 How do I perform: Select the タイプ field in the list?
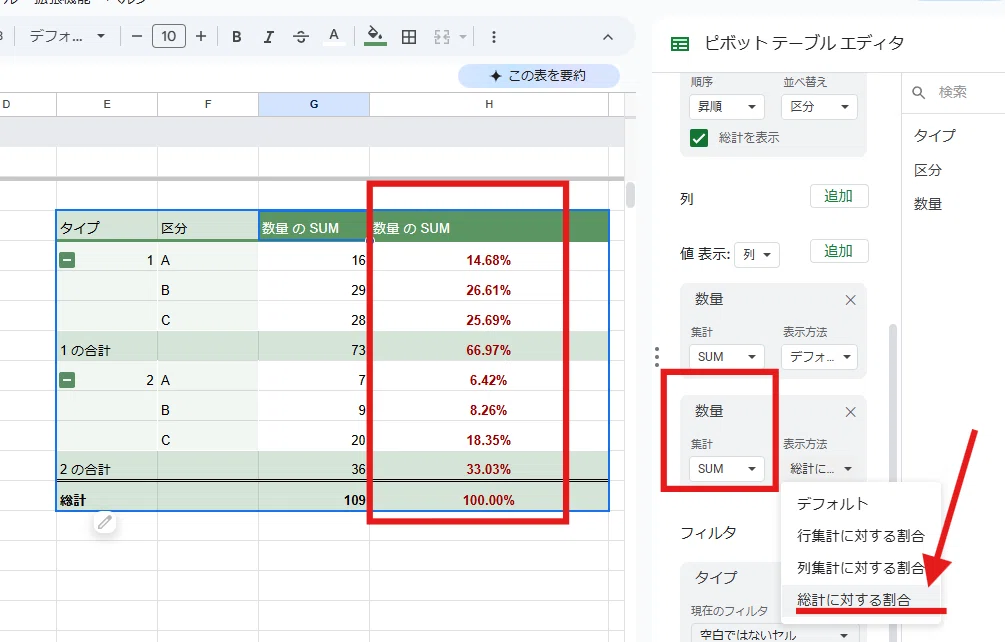pos(934,135)
